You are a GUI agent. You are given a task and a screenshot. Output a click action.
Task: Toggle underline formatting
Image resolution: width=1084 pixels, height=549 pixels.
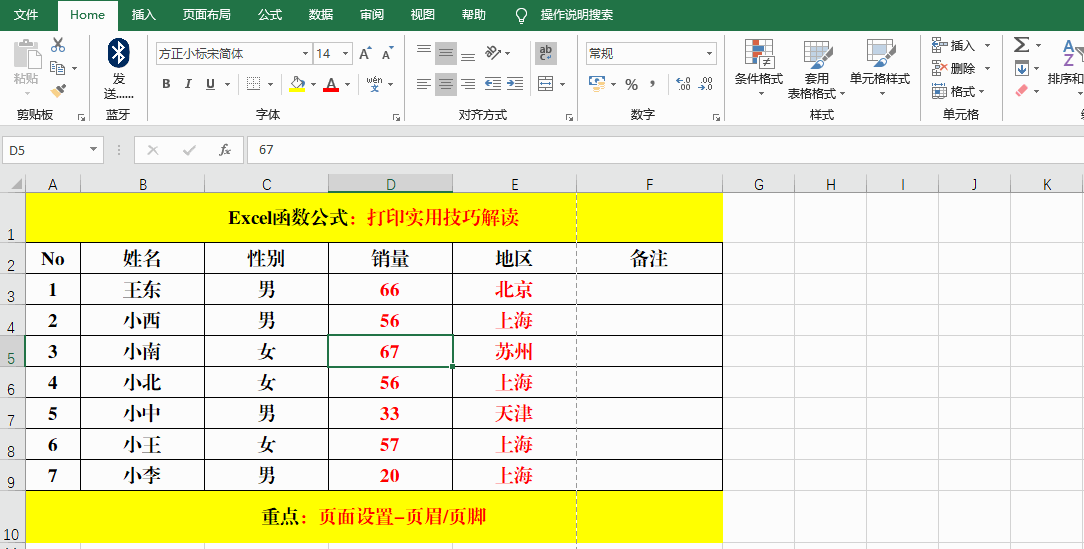click(x=209, y=84)
